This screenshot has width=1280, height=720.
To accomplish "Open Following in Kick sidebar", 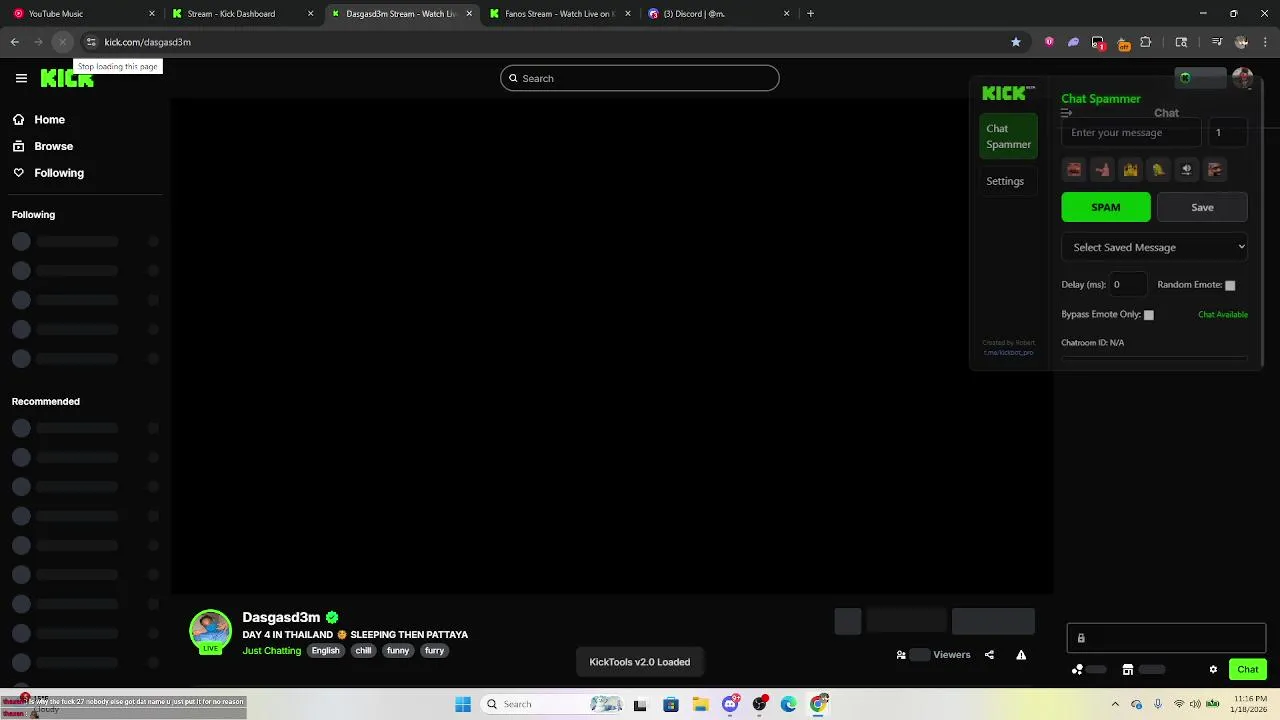I will click(x=59, y=173).
